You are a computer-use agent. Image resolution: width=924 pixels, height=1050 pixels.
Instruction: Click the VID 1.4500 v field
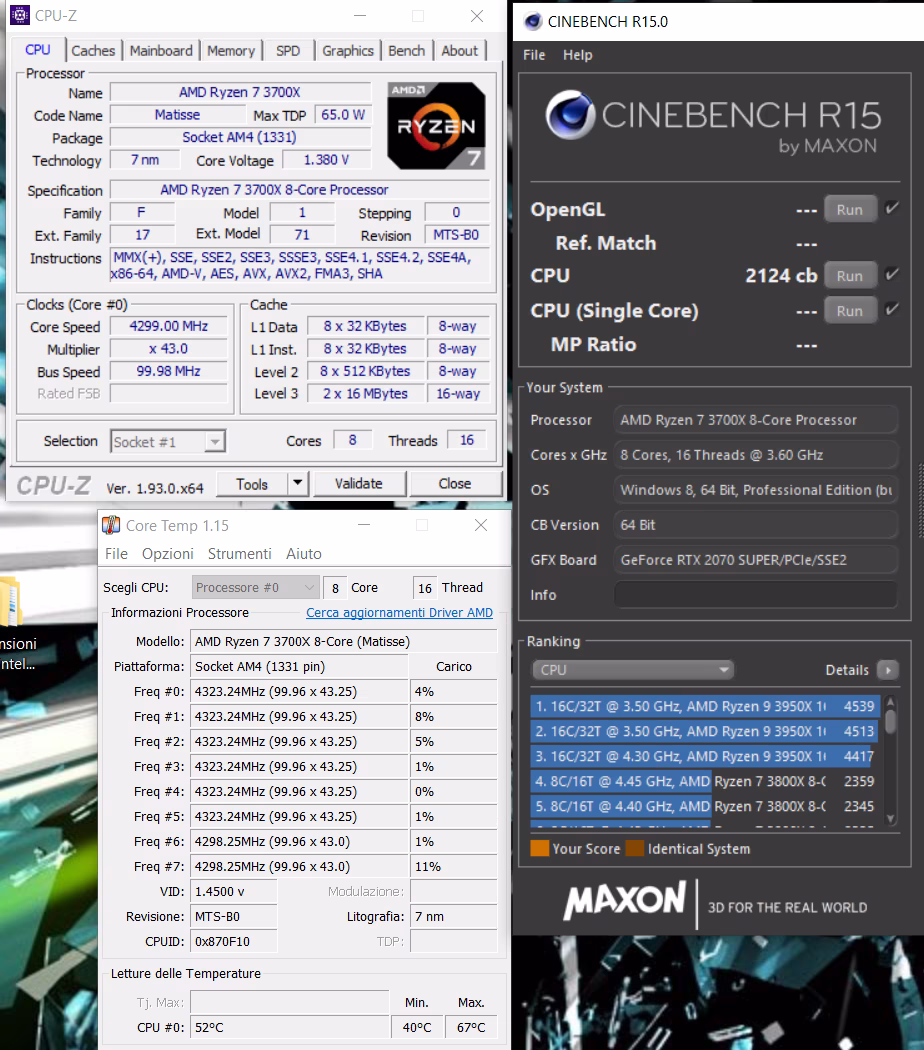[234, 891]
